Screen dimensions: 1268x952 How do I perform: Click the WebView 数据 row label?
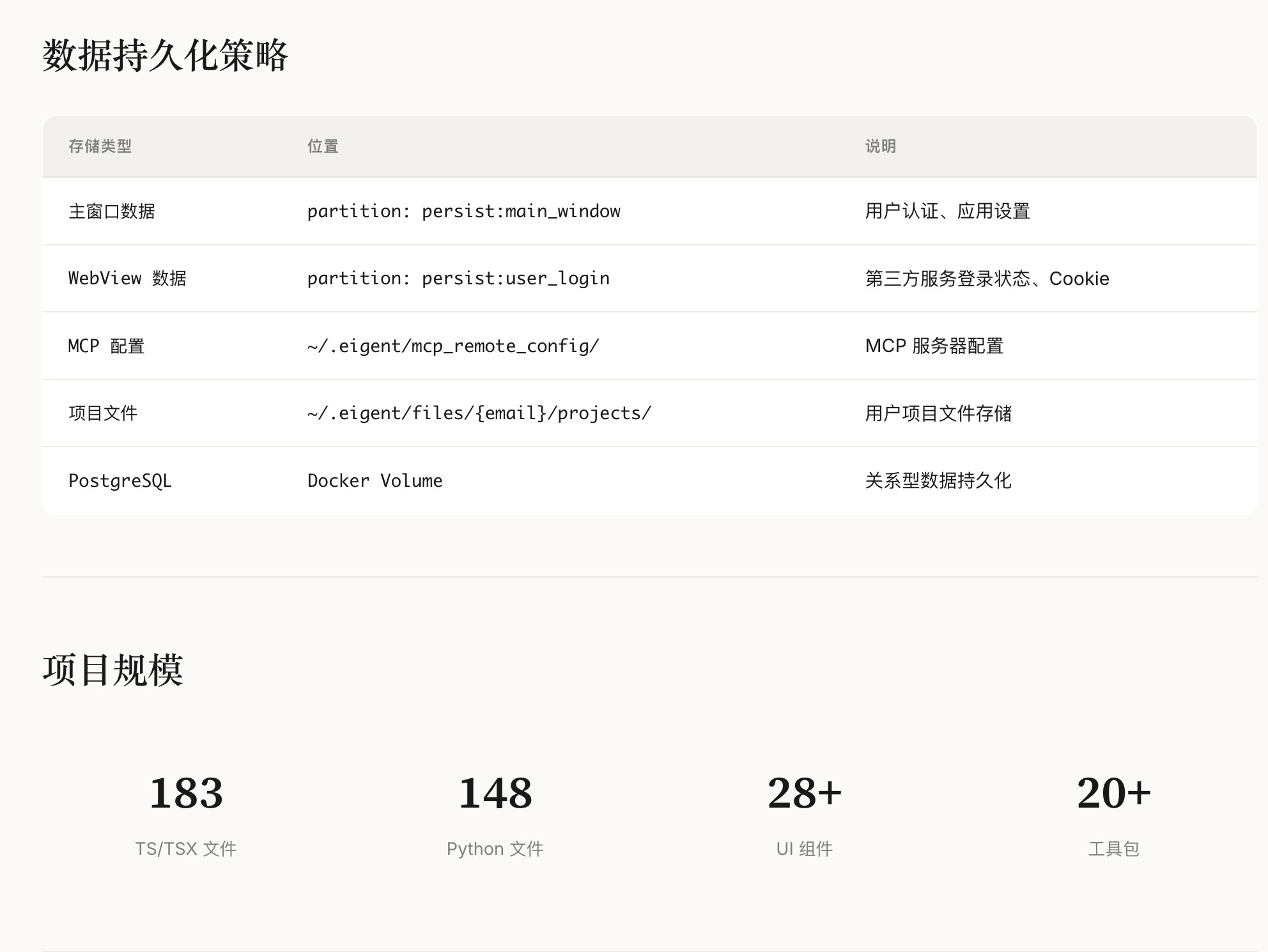pyautogui.click(x=127, y=279)
